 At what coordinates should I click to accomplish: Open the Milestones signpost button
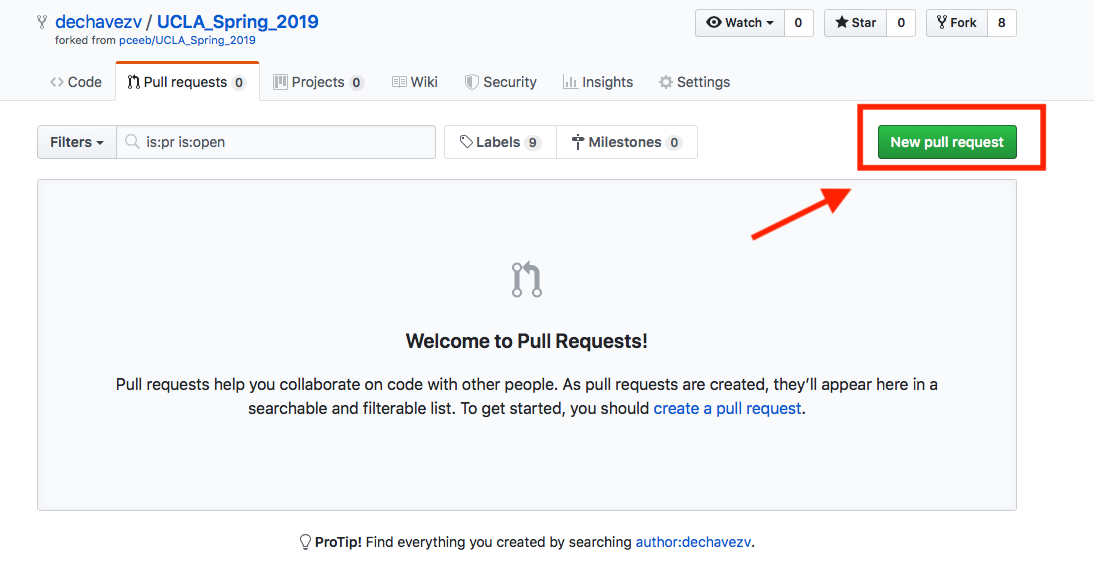627,142
